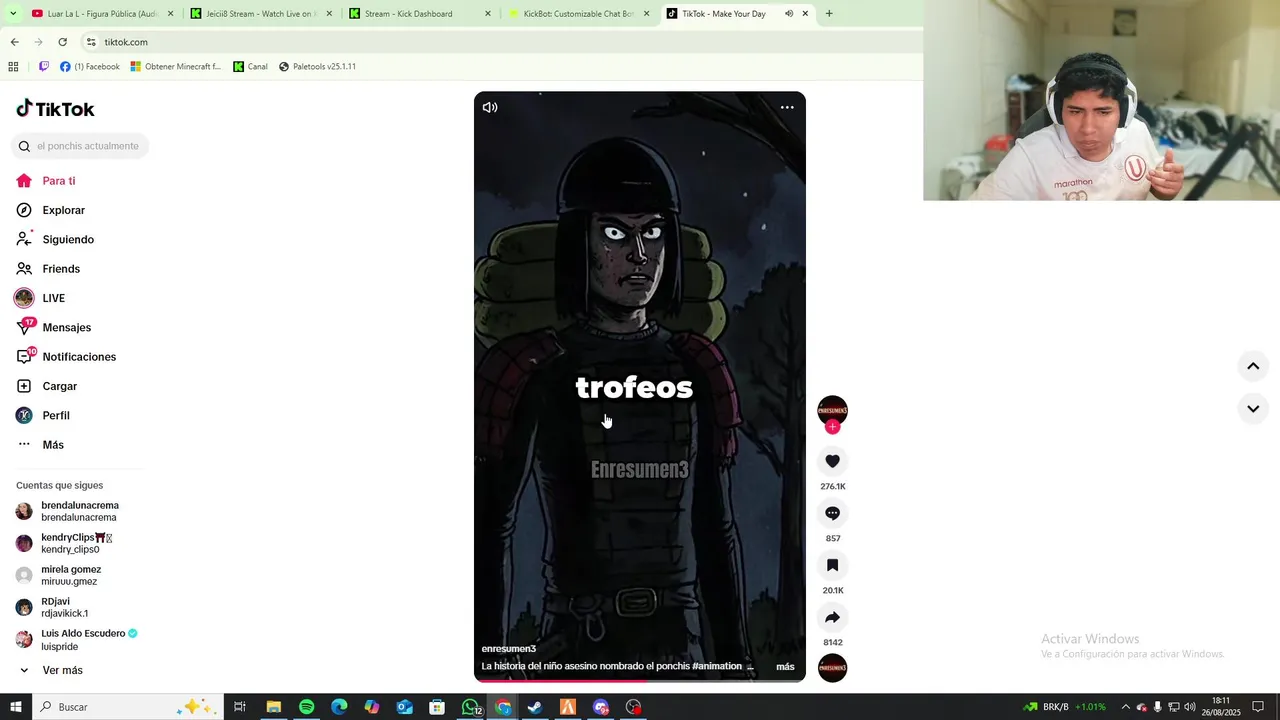Follow enresumen3 with the red plus badge
Screen dimensions: 1280x720
coord(832,427)
